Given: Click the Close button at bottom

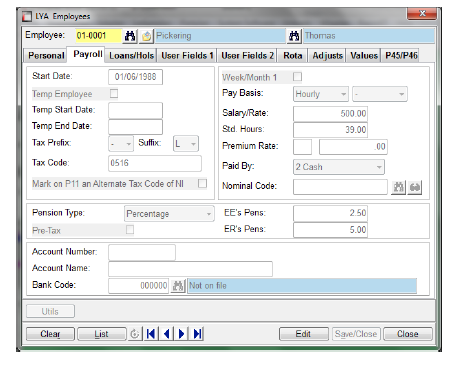Looking at the screenshot, I should (408, 334).
